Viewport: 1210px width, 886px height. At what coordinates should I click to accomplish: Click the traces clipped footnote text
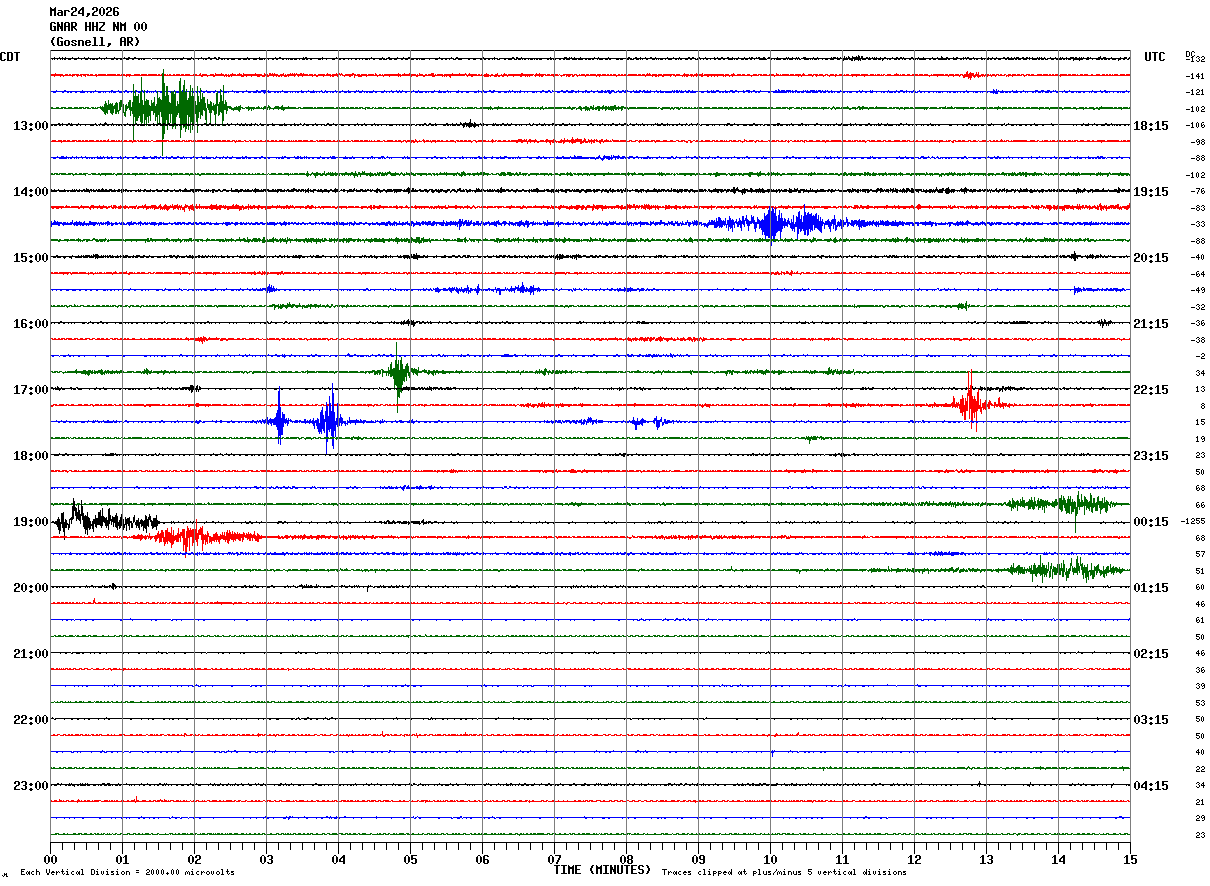click(784, 873)
